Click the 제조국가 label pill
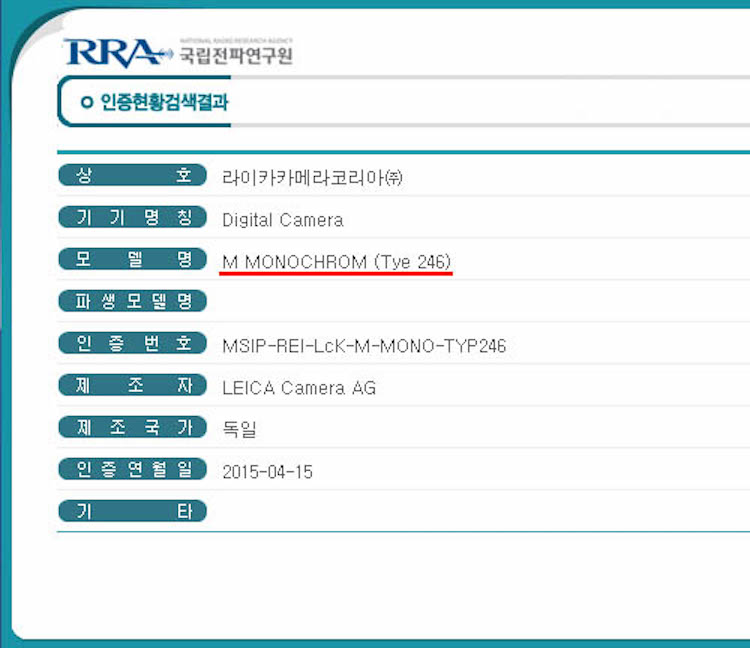 point(132,428)
